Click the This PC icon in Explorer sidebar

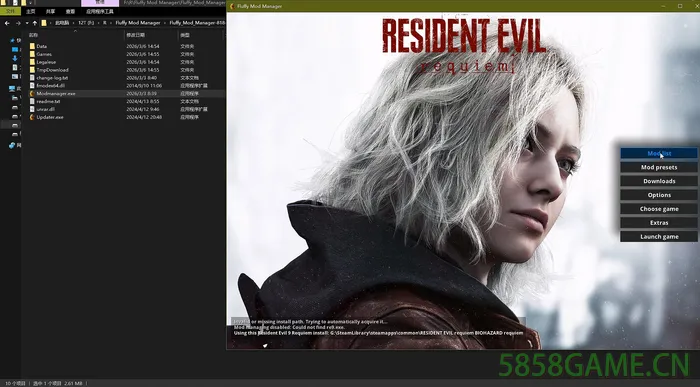[x=12, y=88]
